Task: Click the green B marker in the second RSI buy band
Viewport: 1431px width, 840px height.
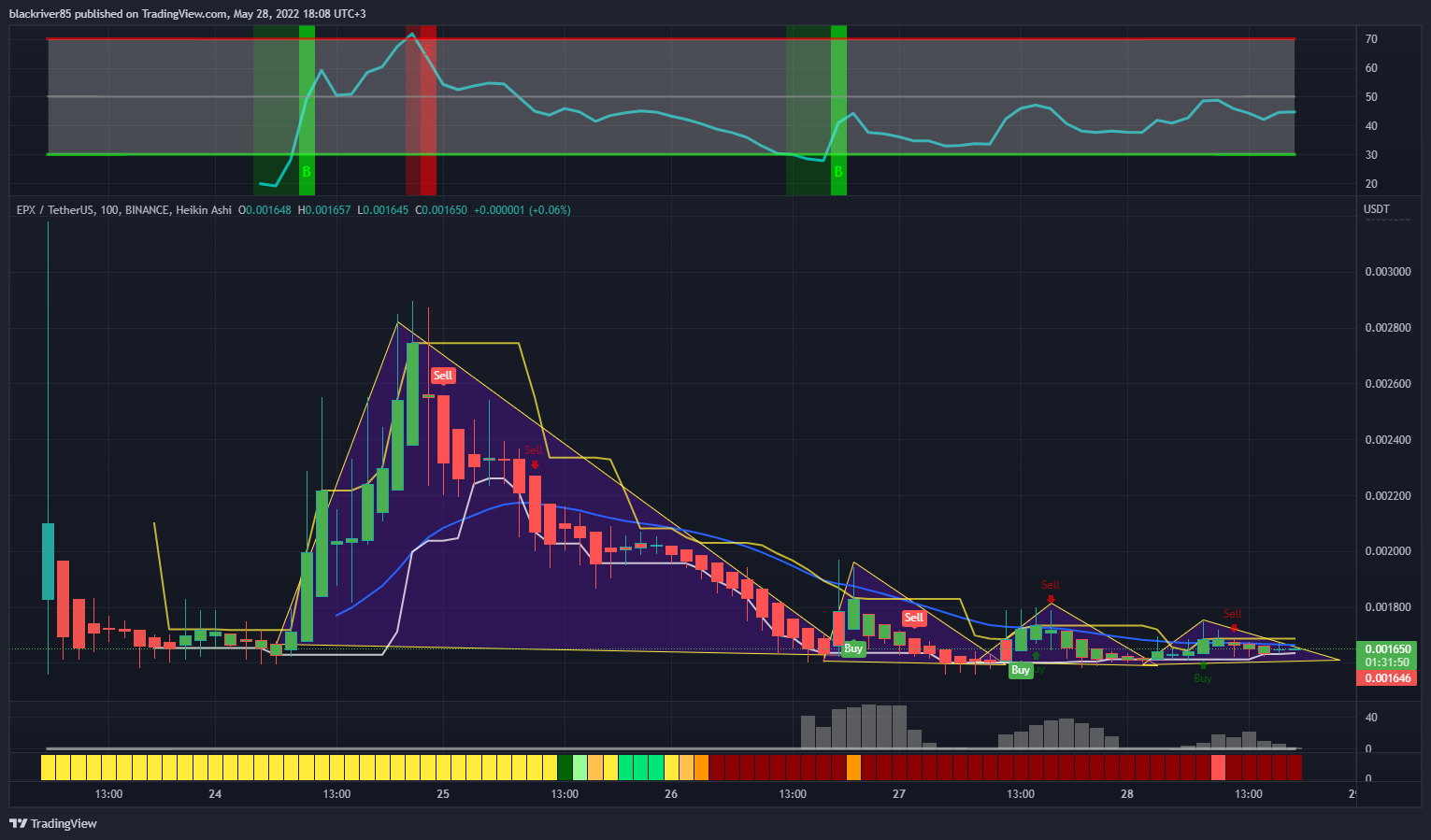Action: point(838,172)
